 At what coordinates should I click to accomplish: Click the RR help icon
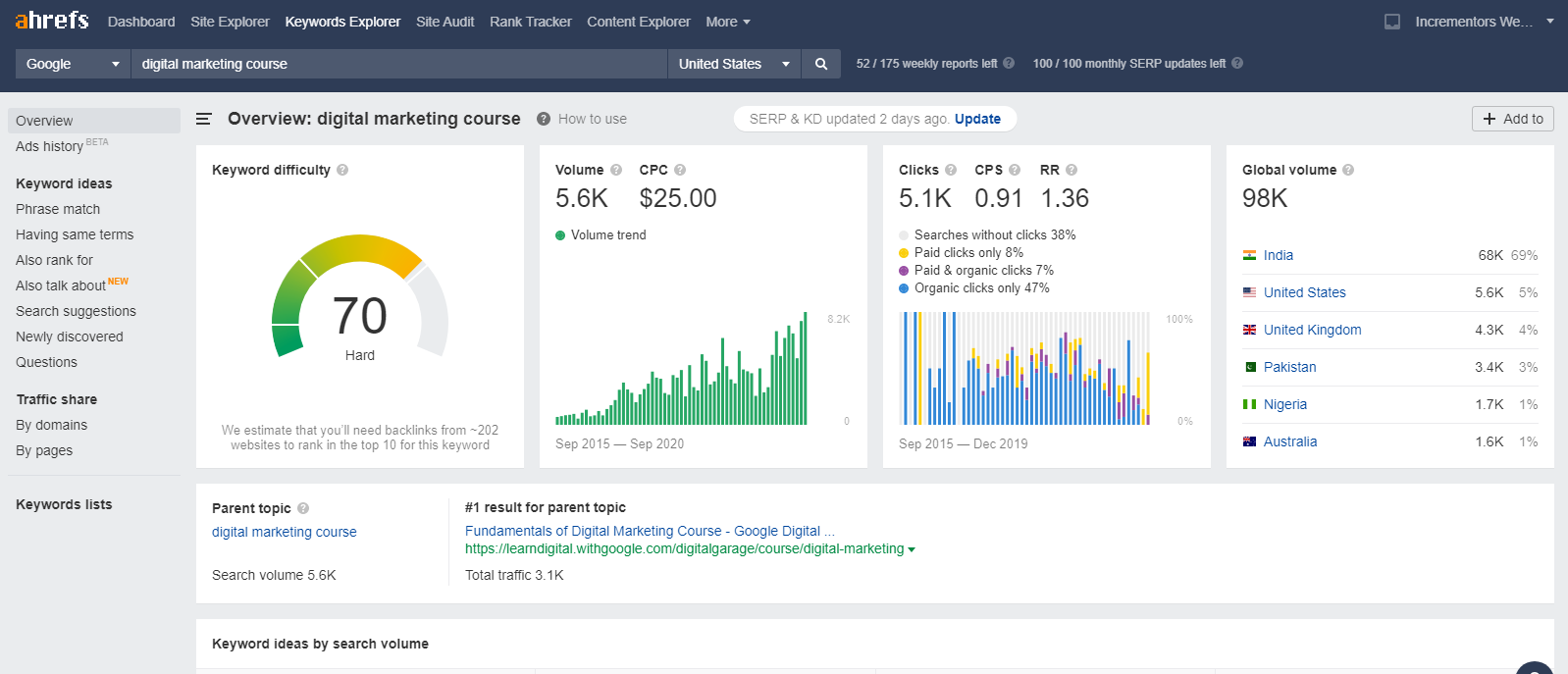[1071, 170]
